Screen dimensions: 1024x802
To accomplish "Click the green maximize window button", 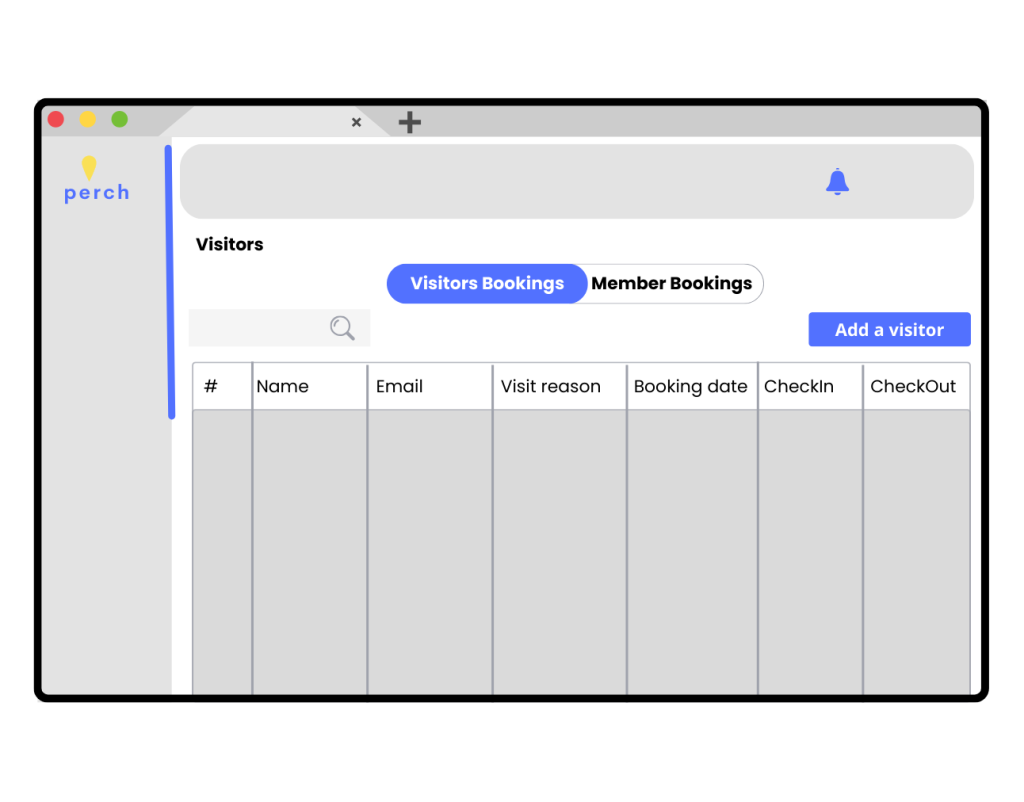I will coord(119,119).
